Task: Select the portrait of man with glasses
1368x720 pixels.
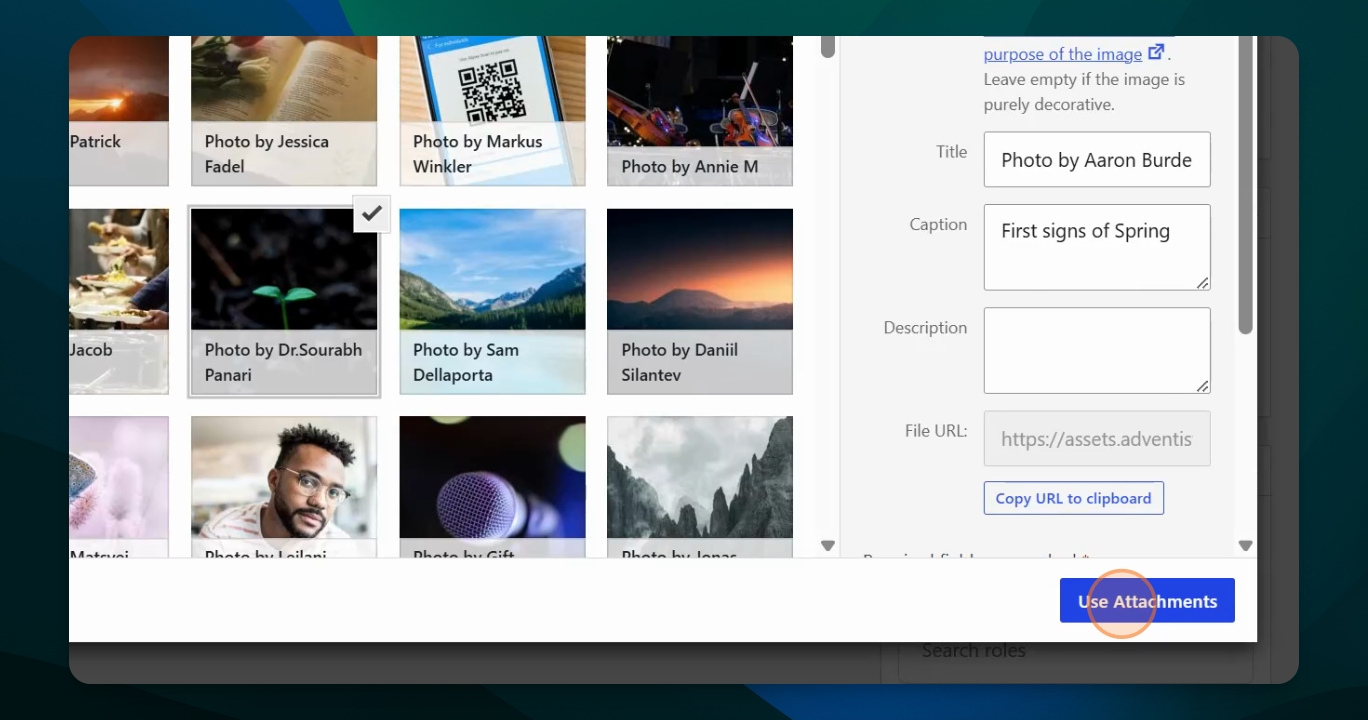Action: [284, 487]
